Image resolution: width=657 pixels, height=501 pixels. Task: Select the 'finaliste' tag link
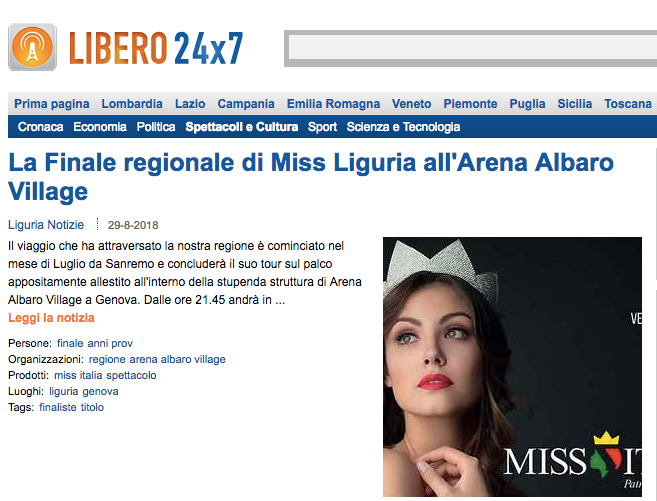(x=58, y=407)
